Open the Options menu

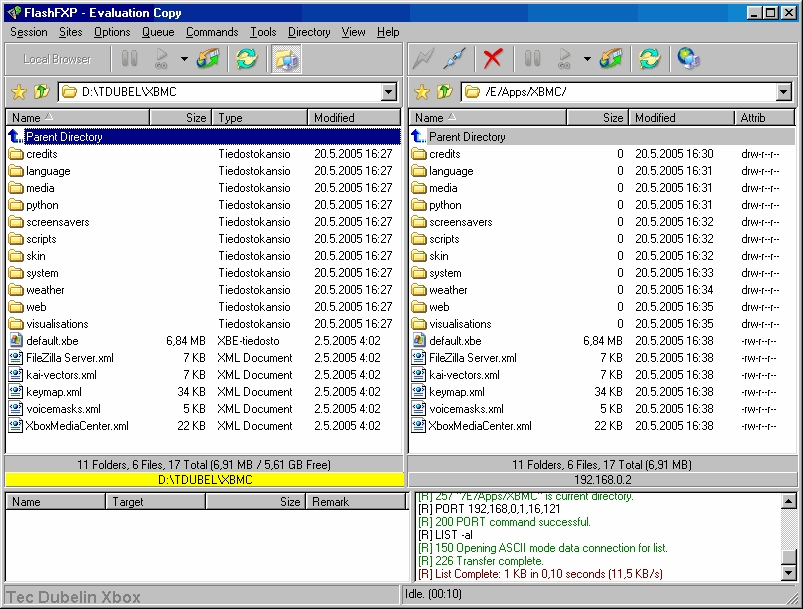[112, 32]
